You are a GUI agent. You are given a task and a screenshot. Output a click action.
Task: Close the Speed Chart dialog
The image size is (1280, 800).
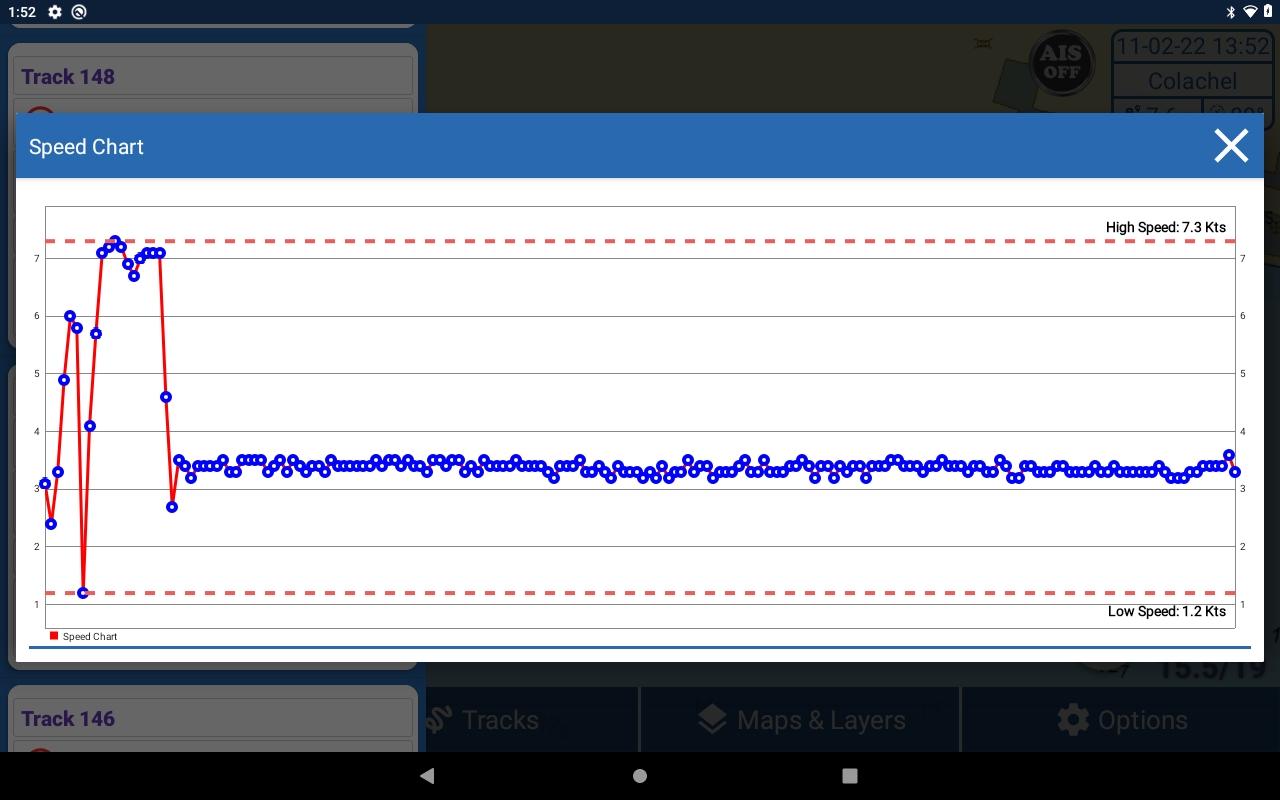(x=1231, y=146)
